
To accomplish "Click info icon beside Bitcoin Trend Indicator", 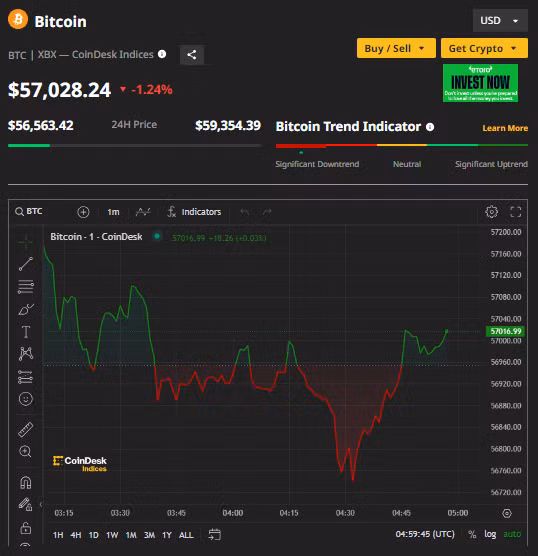I will click(x=430, y=127).
